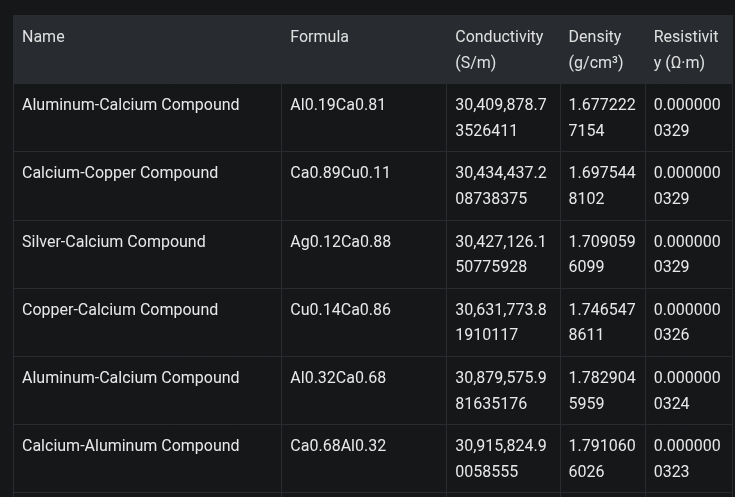This screenshot has width=735, height=497.
Task: Click the Conductivity (S/m) column header
Action: pyautogui.click(x=499, y=49)
